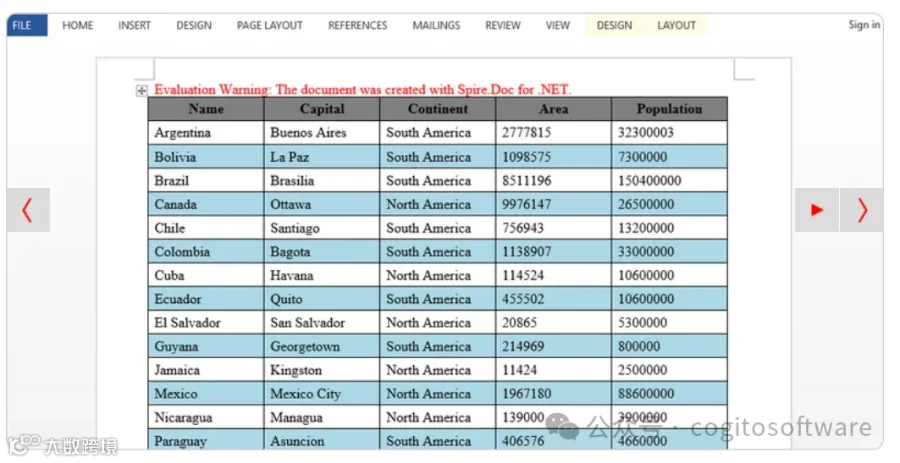Advance to next image with right chevron
The height and width of the screenshot is (463, 900).
click(x=862, y=210)
